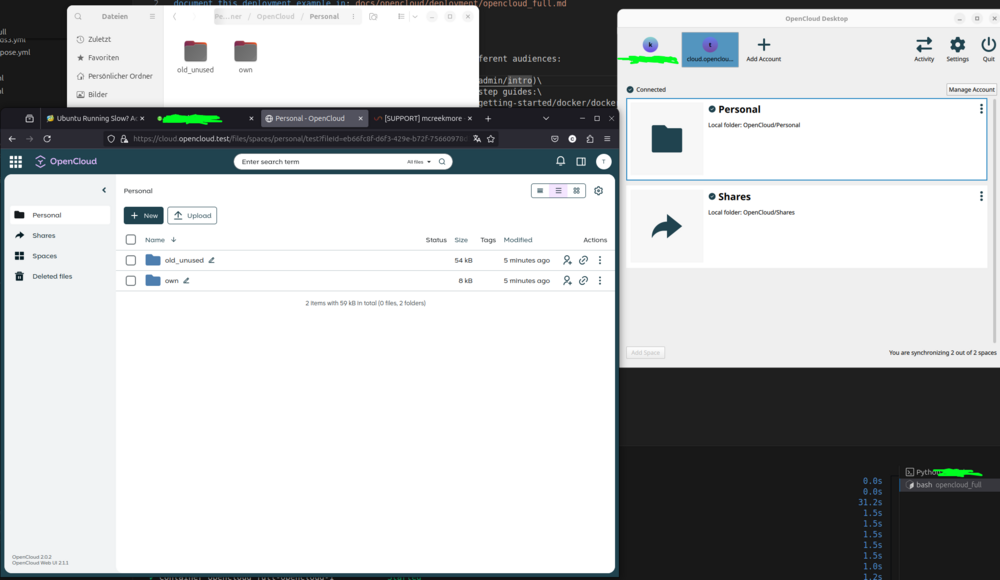Select the cloud.openclou... account tab
This screenshot has width=1000, height=580.
point(710,50)
